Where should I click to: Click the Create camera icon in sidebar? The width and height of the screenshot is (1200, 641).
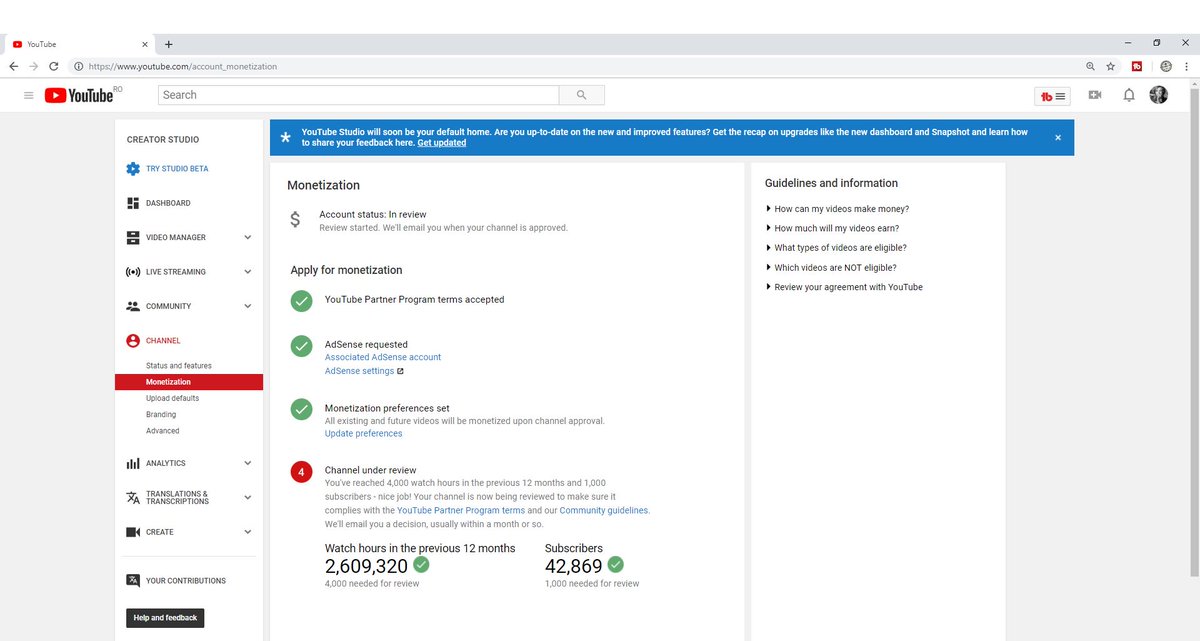(133, 532)
